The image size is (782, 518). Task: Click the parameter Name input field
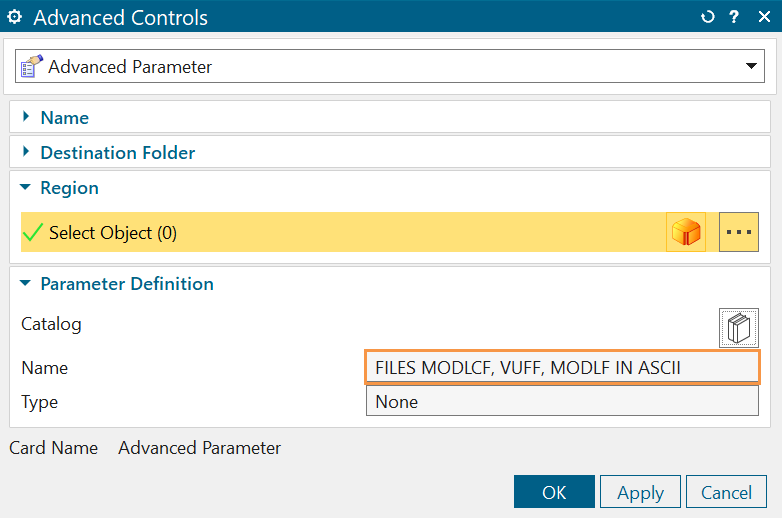pyautogui.click(x=562, y=368)
